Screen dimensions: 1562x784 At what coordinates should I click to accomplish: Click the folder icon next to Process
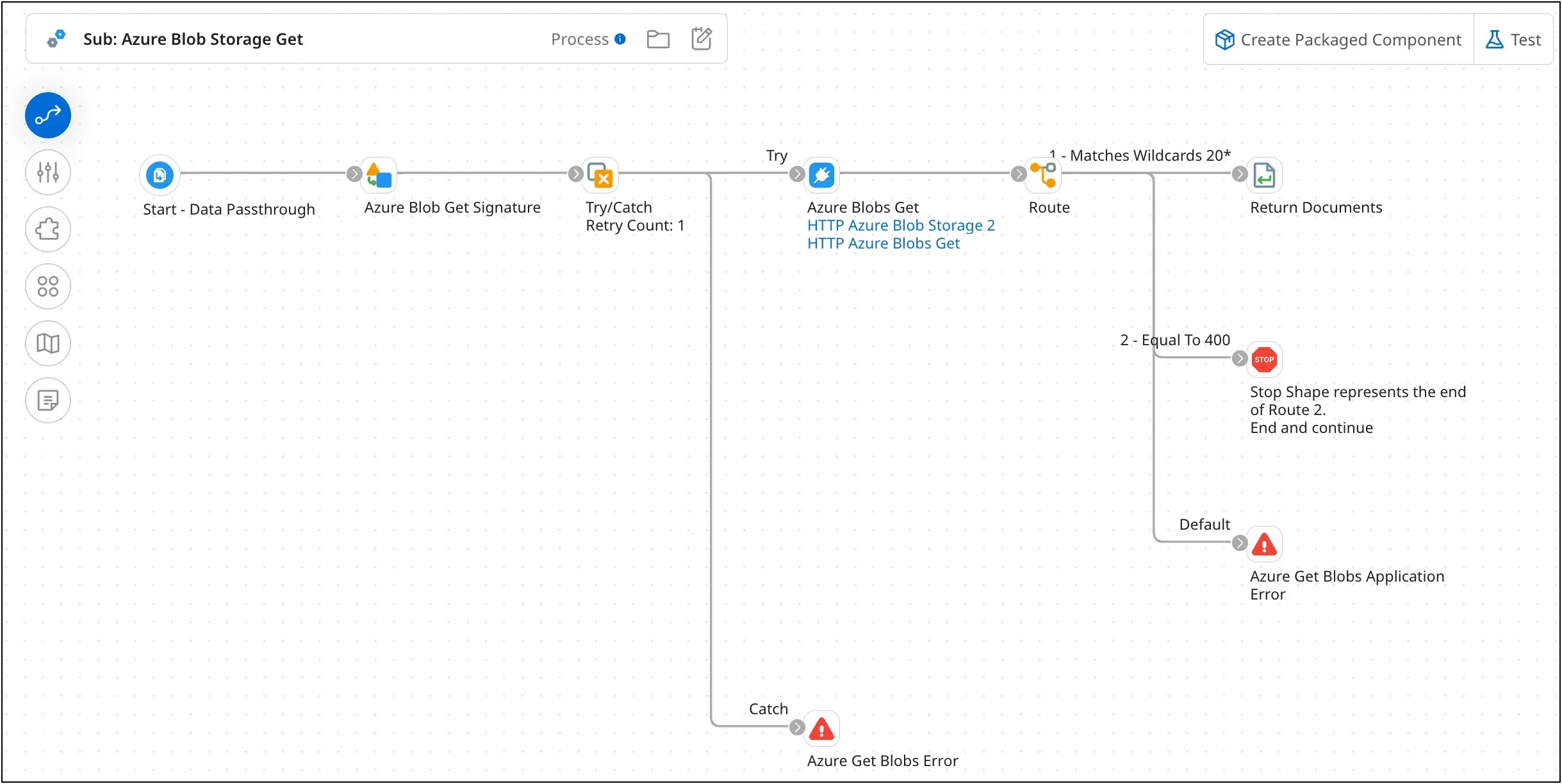coord(658,38)
